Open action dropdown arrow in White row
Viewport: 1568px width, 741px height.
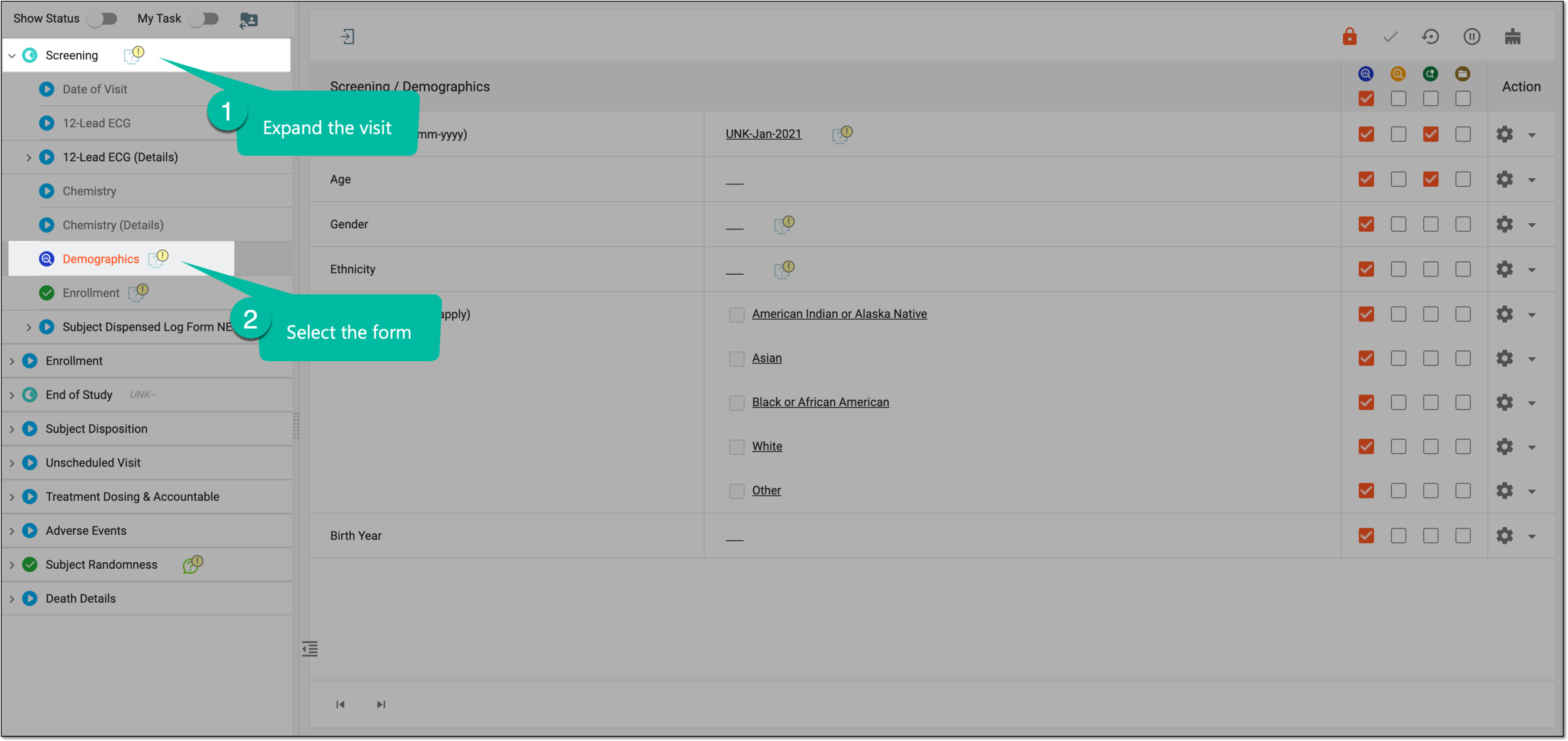pyautogui.click(x=1532, y=447)
